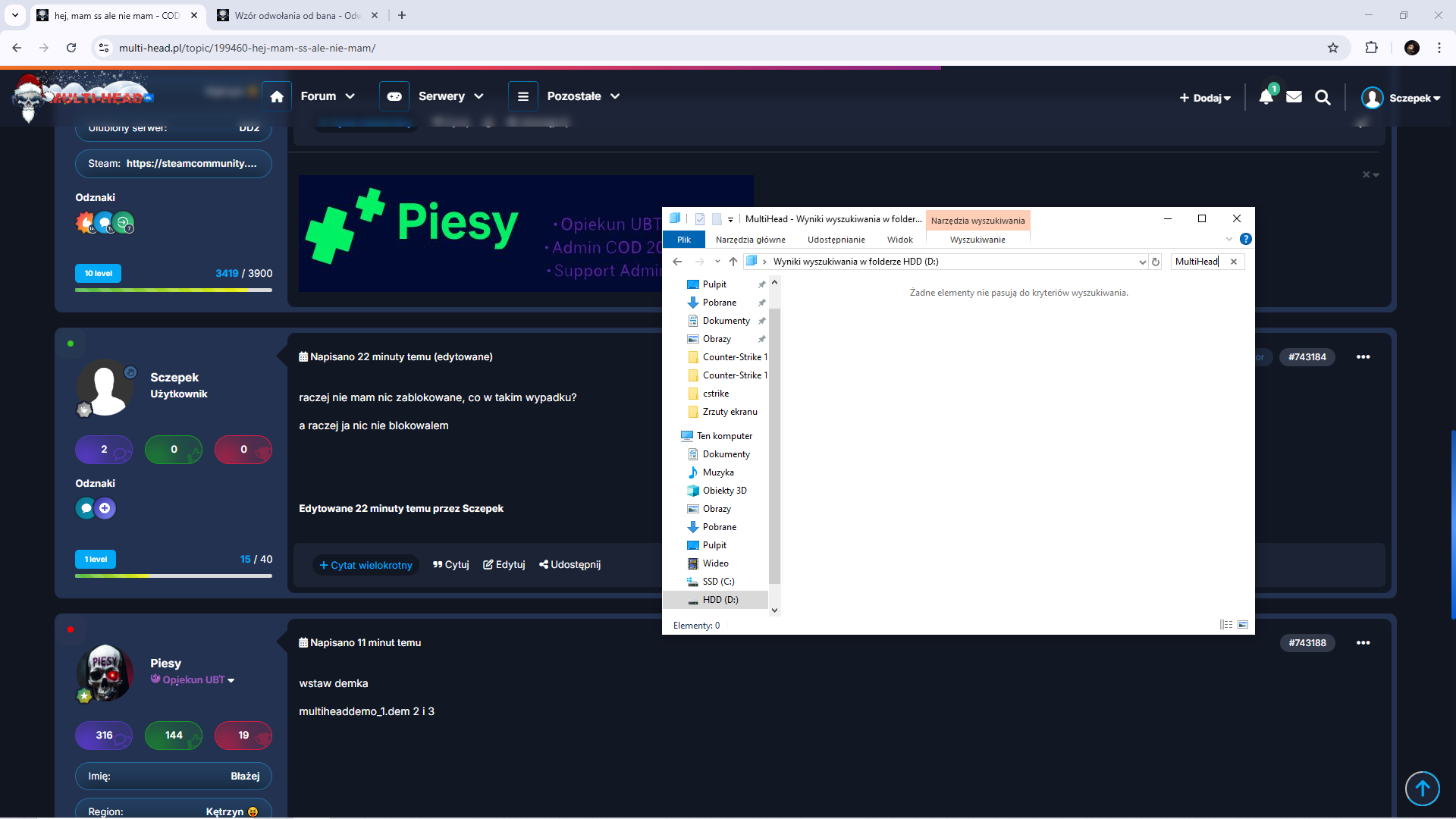The height and width of the screenshot is (819, 1456).
Task: Click the forum home icon
Action: click(x=277, y=96)
